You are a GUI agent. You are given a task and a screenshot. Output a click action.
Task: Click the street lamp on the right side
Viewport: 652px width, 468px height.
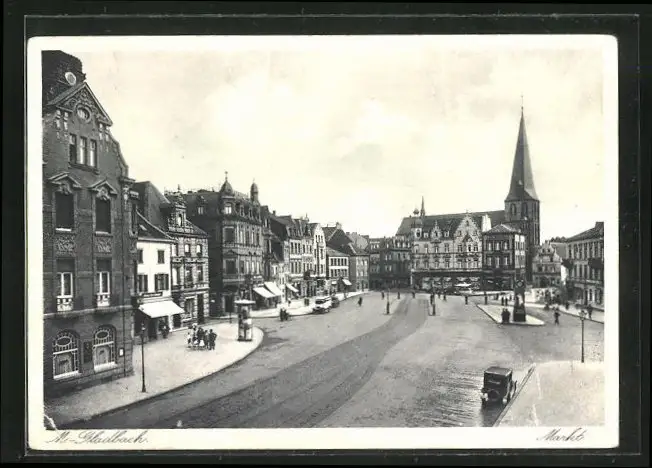click(582, 335)
